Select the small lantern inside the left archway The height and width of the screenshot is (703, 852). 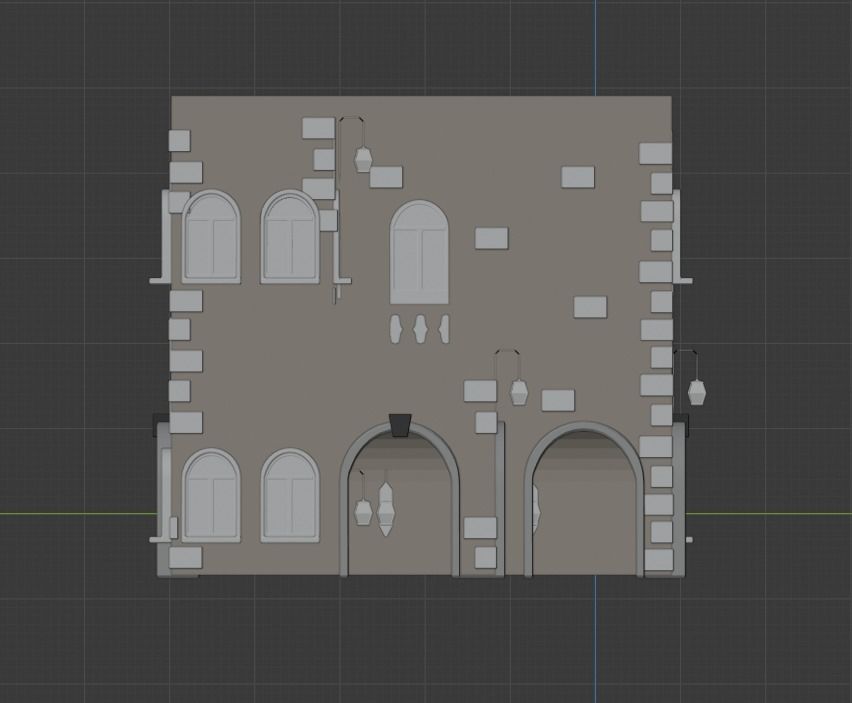pyautogui.click(x=362, y=512)
